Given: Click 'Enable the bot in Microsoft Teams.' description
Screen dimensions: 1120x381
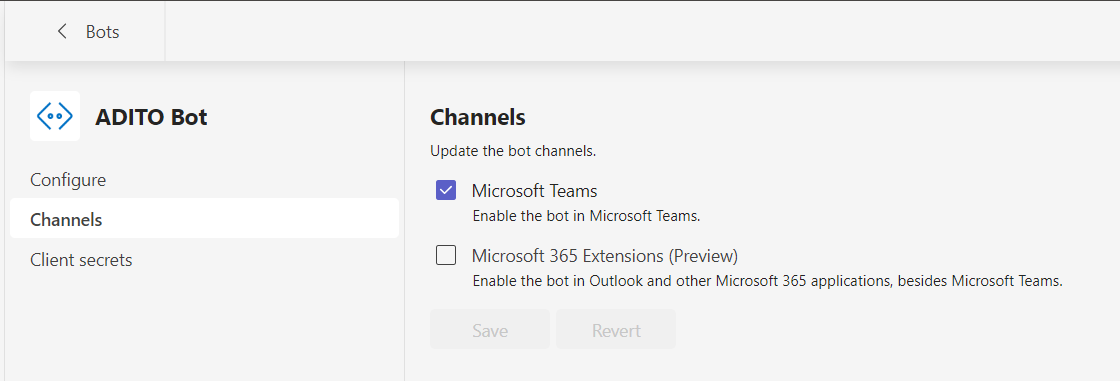Looking at the screenshot, I should click(x=586, y=216).
